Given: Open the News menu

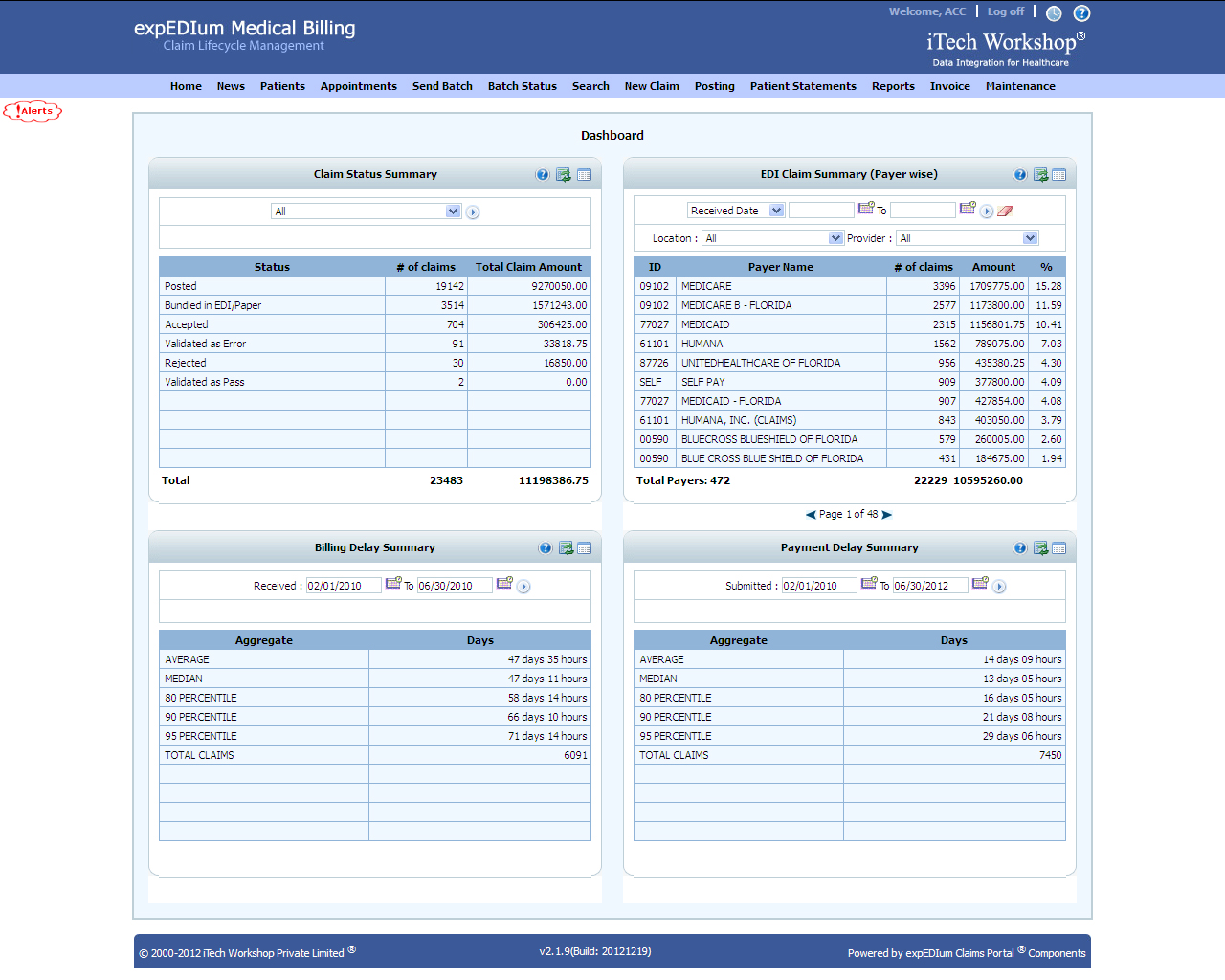Looking at the screenshot, I should [231, 86].
